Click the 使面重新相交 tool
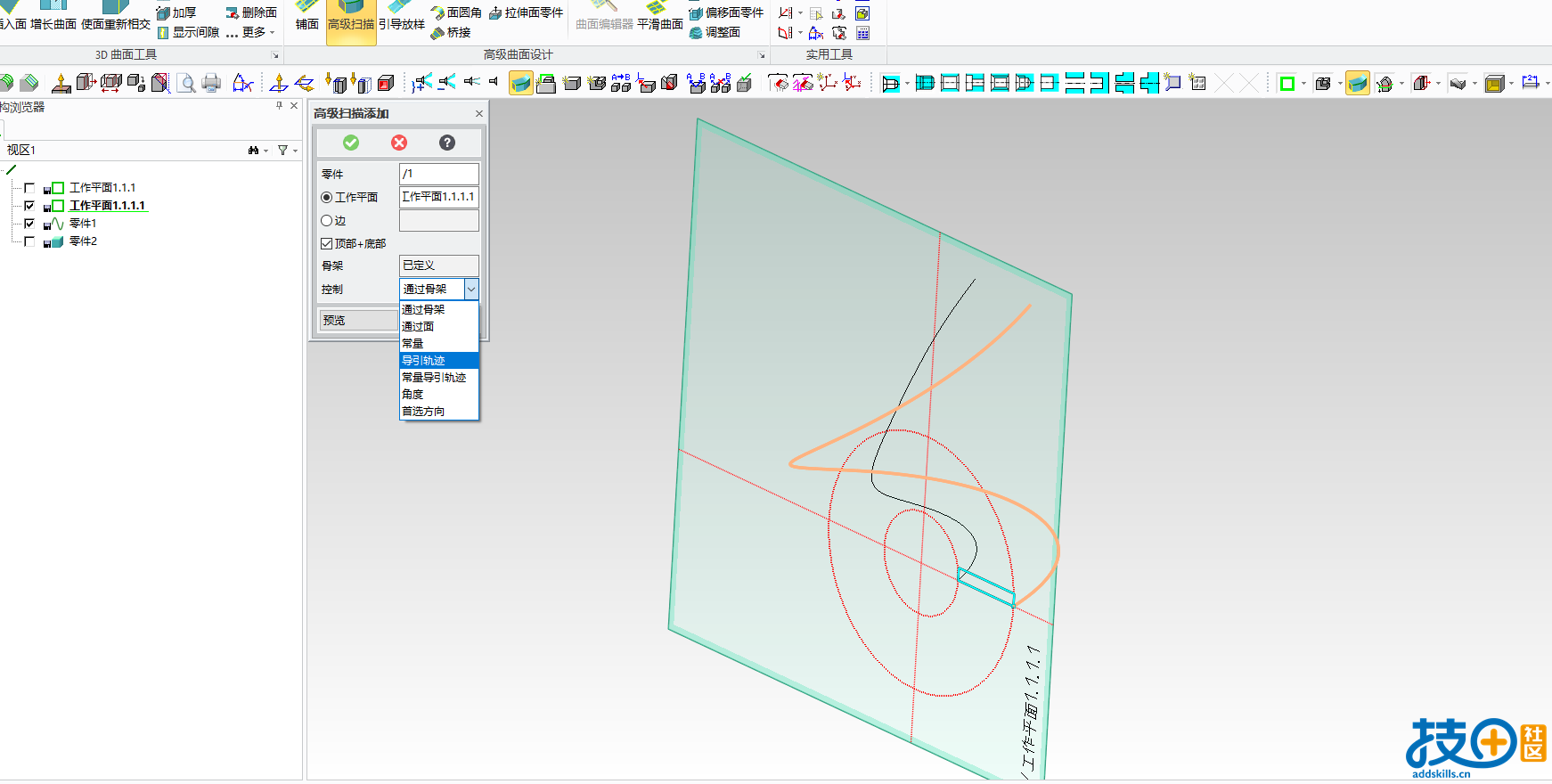The height and width of the screenshot is (784, 1552). (x=116, y=18)
